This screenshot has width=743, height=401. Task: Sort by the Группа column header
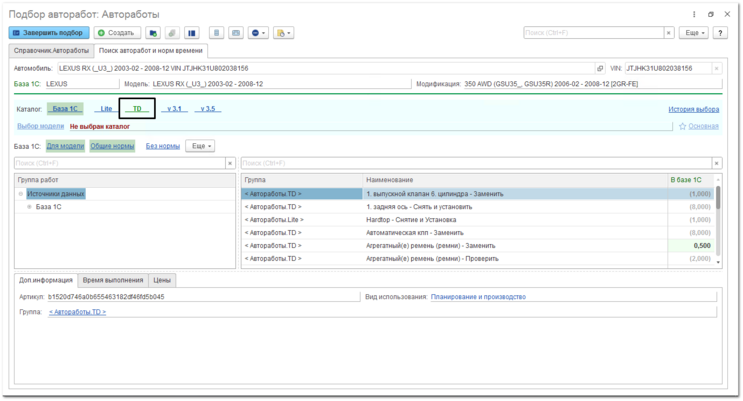pos(302,180)
